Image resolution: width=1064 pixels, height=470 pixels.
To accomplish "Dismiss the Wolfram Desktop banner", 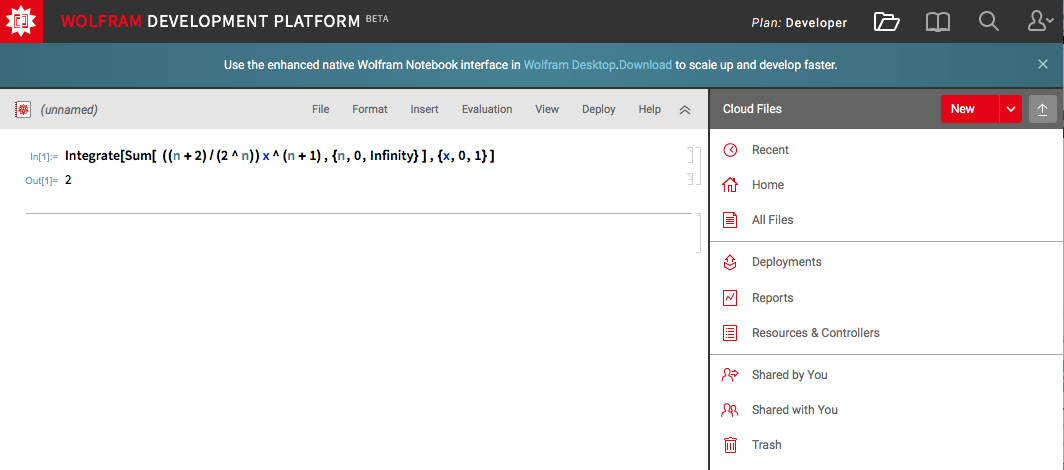I will click(1043, 64).
